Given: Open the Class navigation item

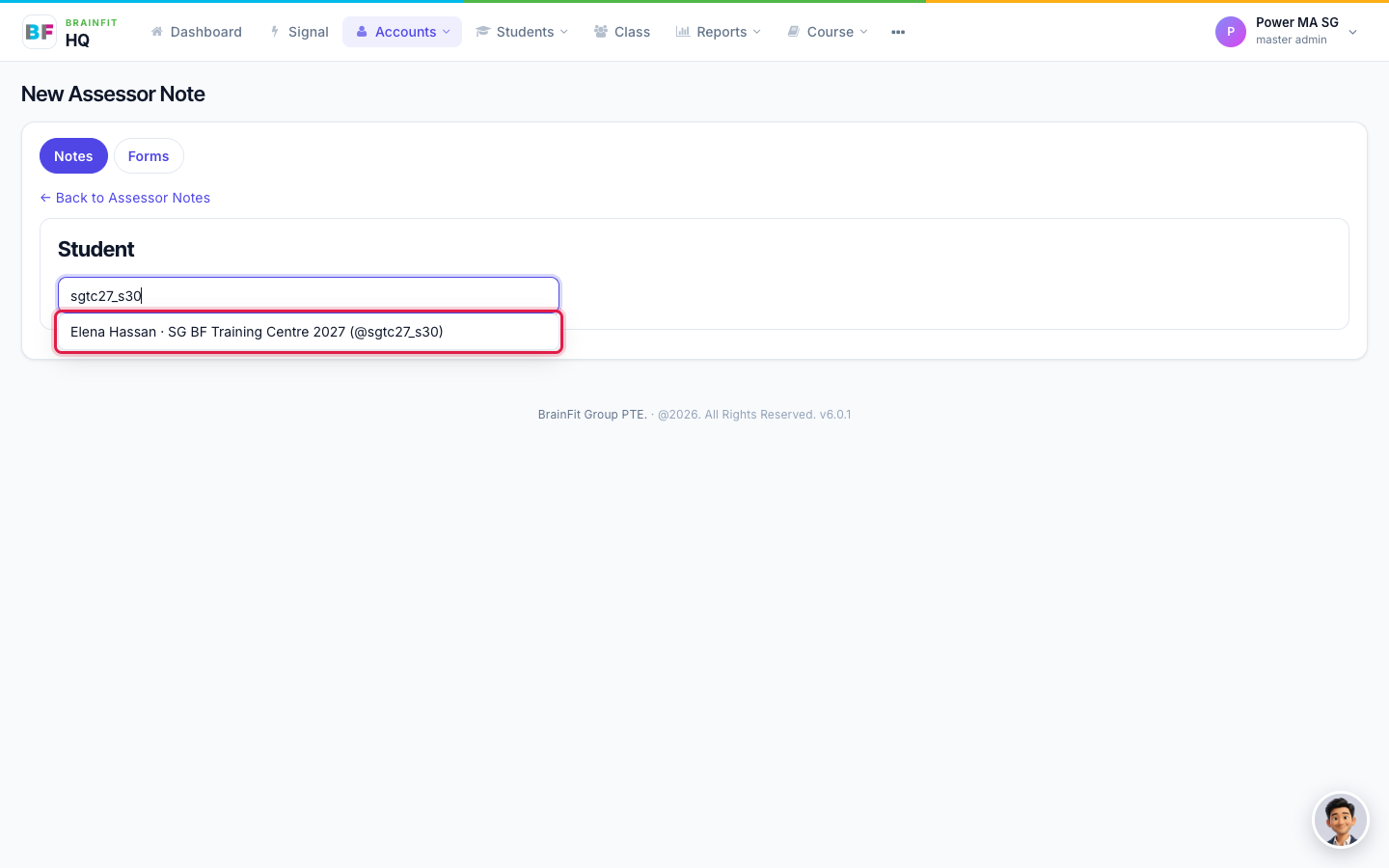Looking at the screenshot, I should [622, 32].
